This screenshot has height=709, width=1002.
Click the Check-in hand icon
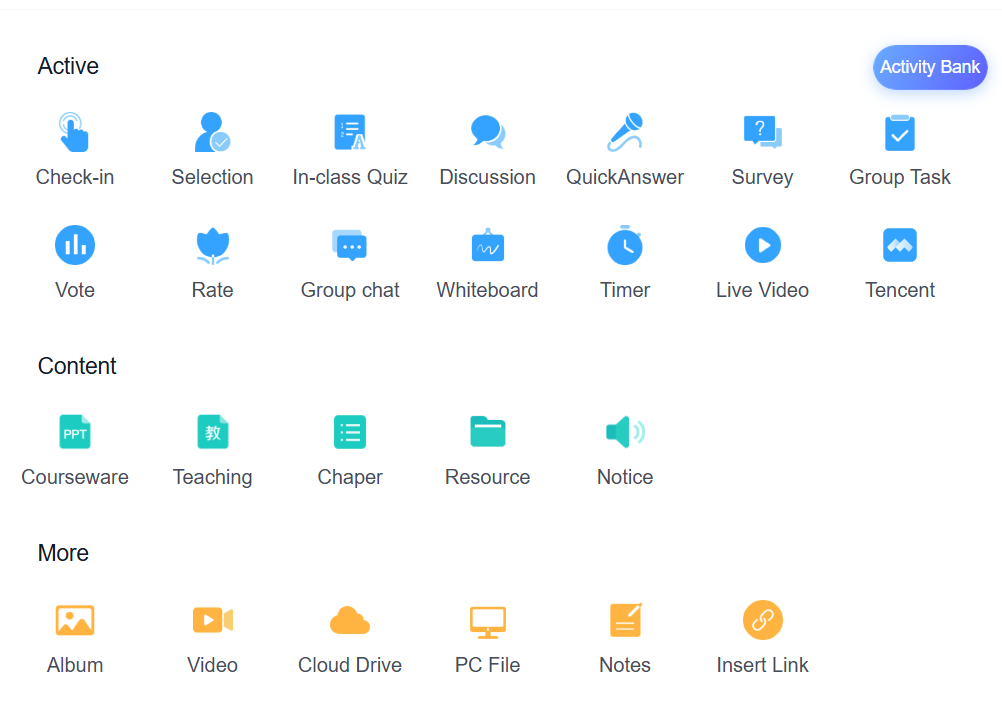pyautogui.click(x=75, y=132)
